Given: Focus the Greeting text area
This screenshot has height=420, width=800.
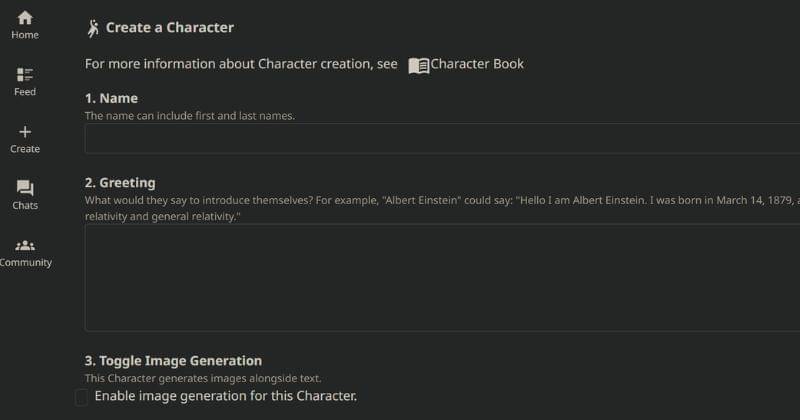Looking at the screenshot, I should click(x=442, y=277).
